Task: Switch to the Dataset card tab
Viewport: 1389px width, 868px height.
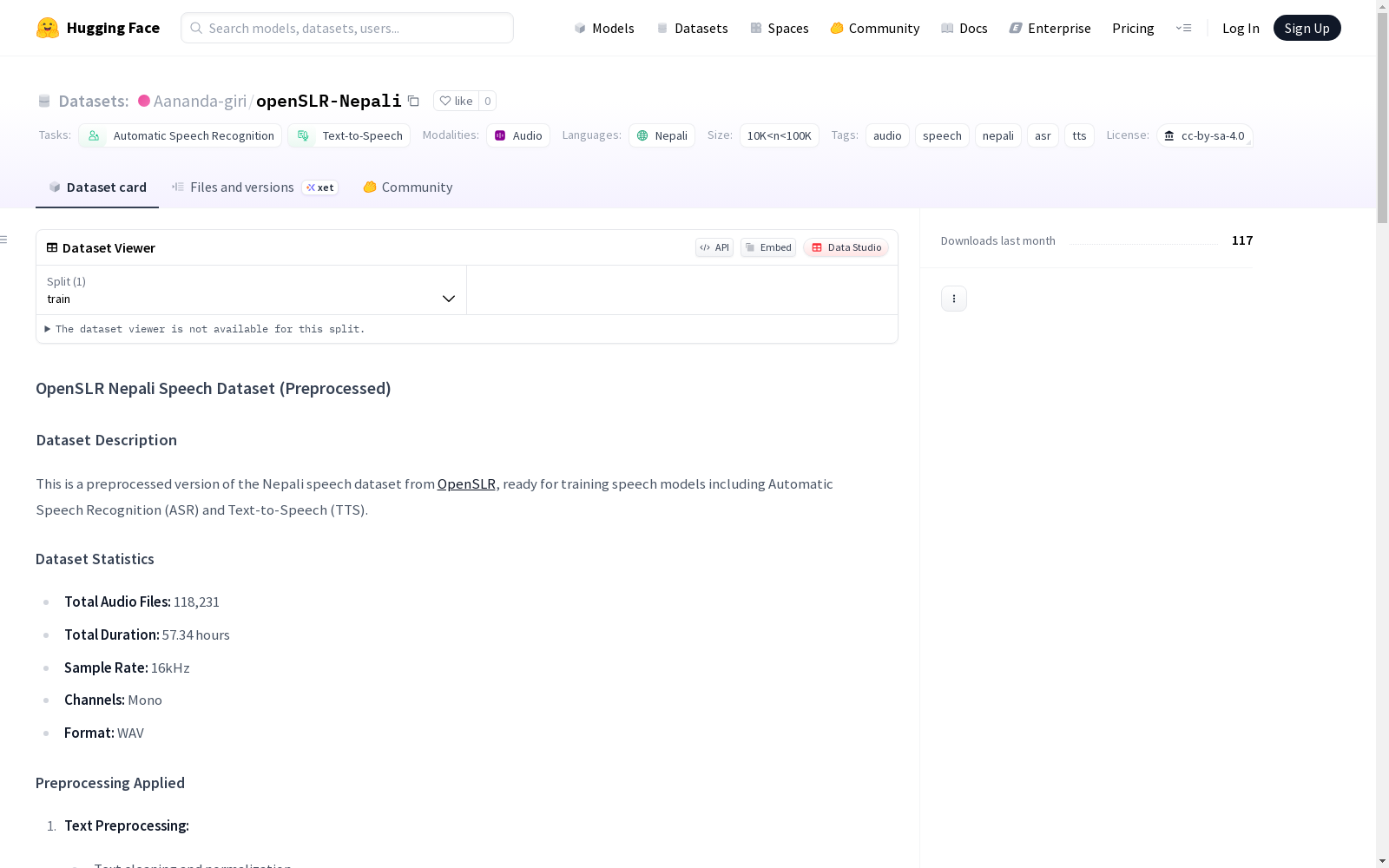Action: [x=97, y=187]
